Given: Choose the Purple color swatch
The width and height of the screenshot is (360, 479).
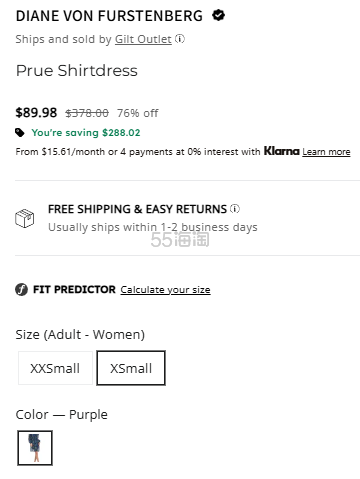Looking at the screenshot, I should coord(35,448).
